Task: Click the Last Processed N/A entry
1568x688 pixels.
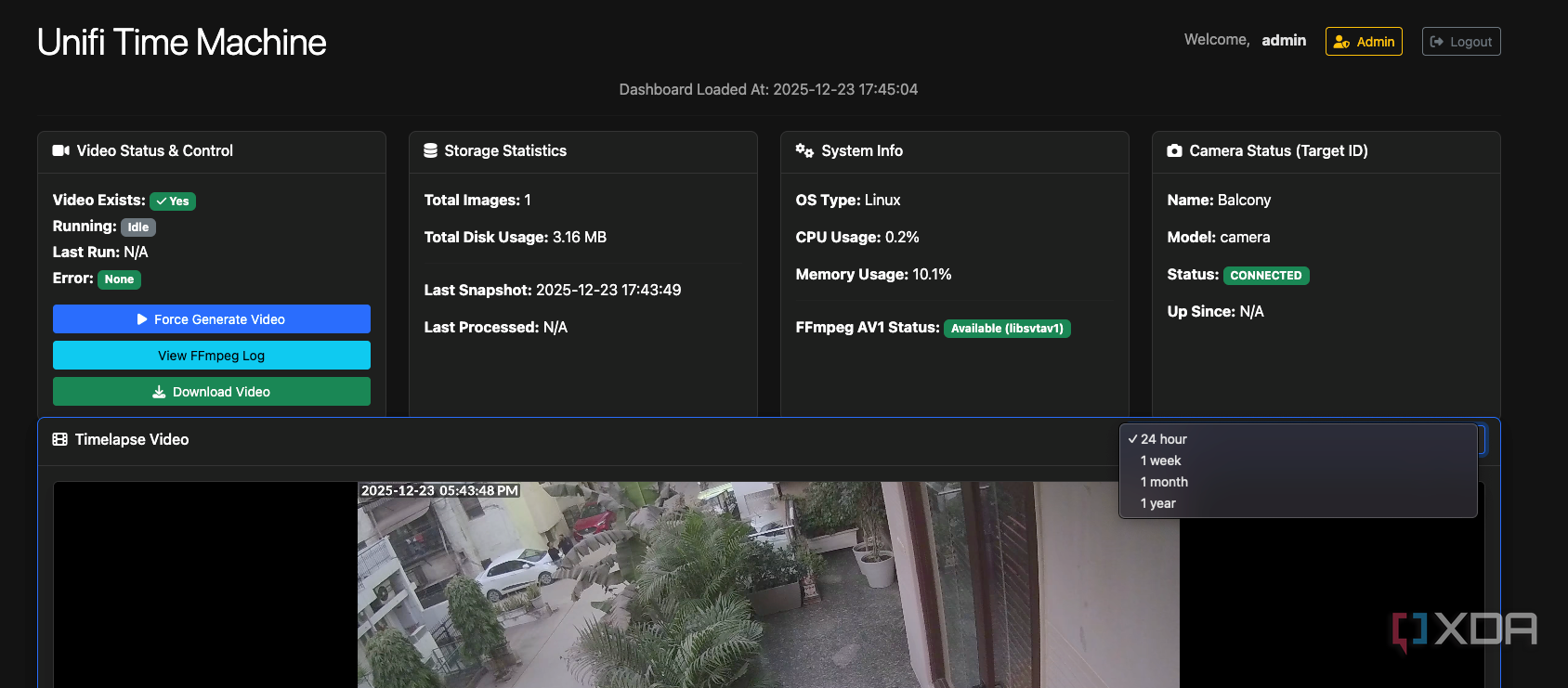Action: coord(496,327)
